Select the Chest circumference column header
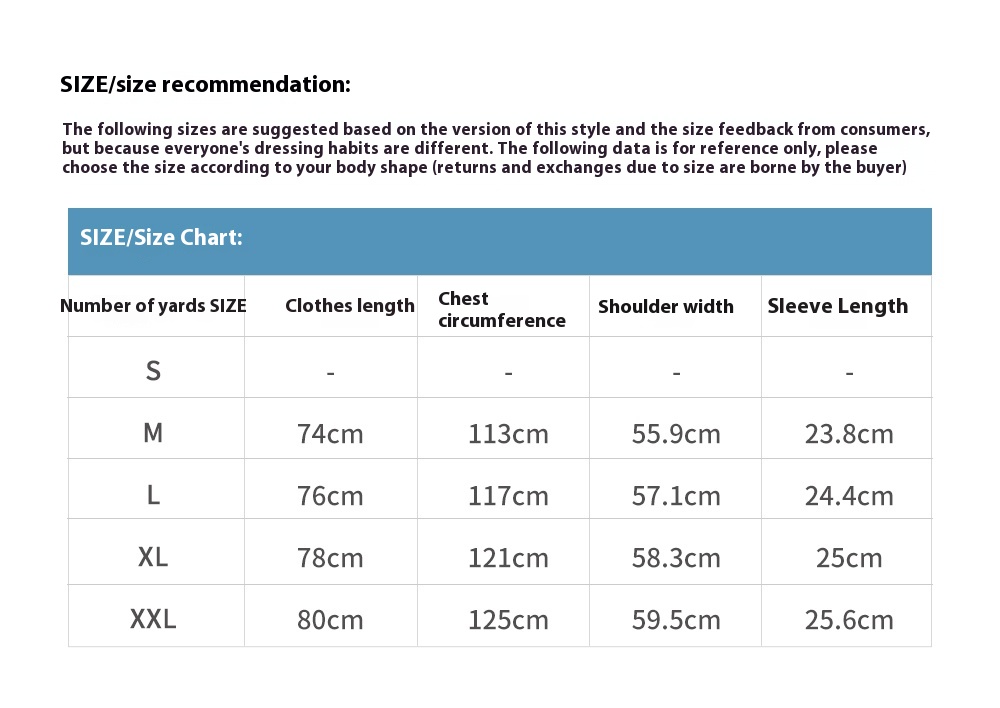This screenshot has width=1000, height=708. tap(501, 309)
